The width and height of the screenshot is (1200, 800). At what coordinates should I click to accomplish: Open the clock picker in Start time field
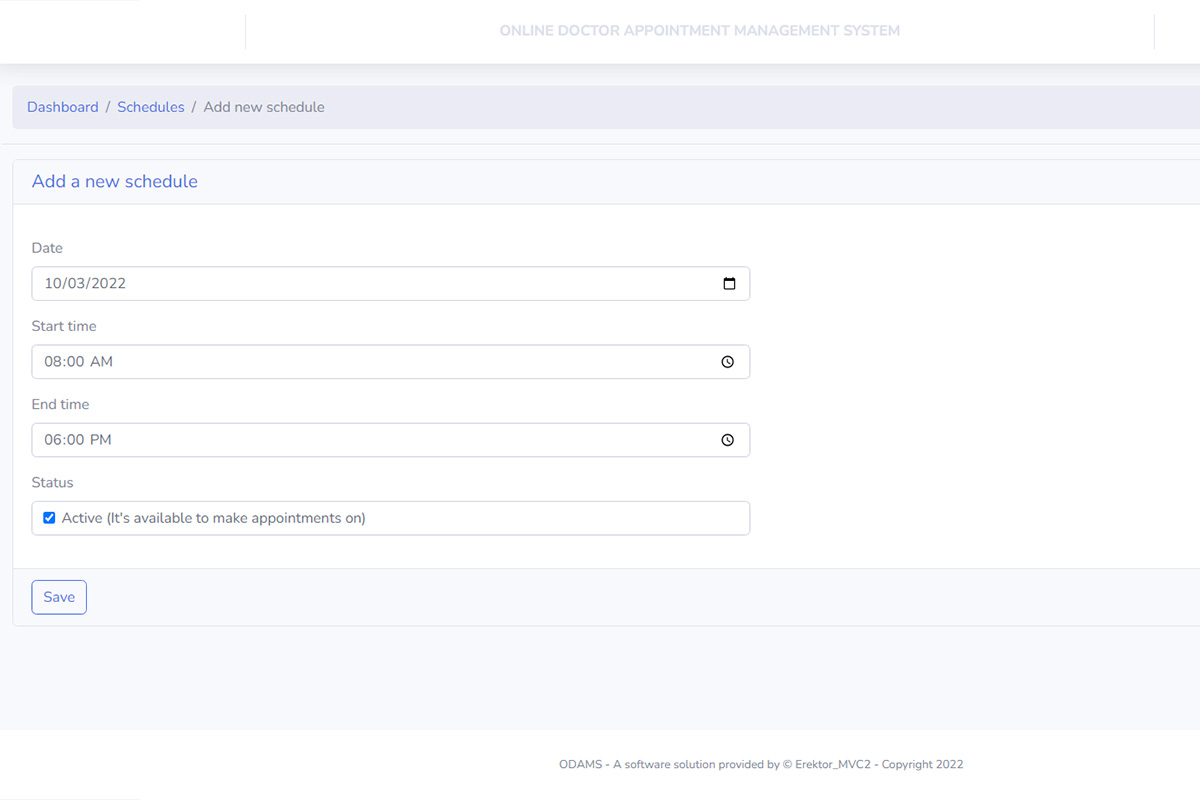pos(728,362)
